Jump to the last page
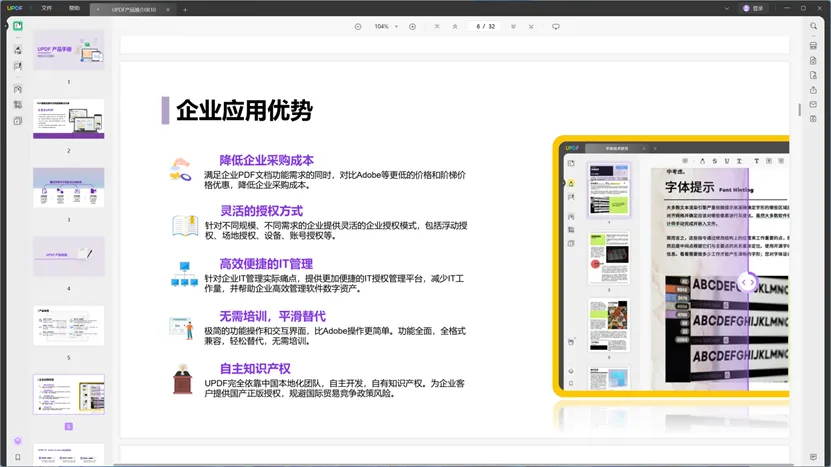The width and height of the screenshot is (831, 467). [531, 27]
